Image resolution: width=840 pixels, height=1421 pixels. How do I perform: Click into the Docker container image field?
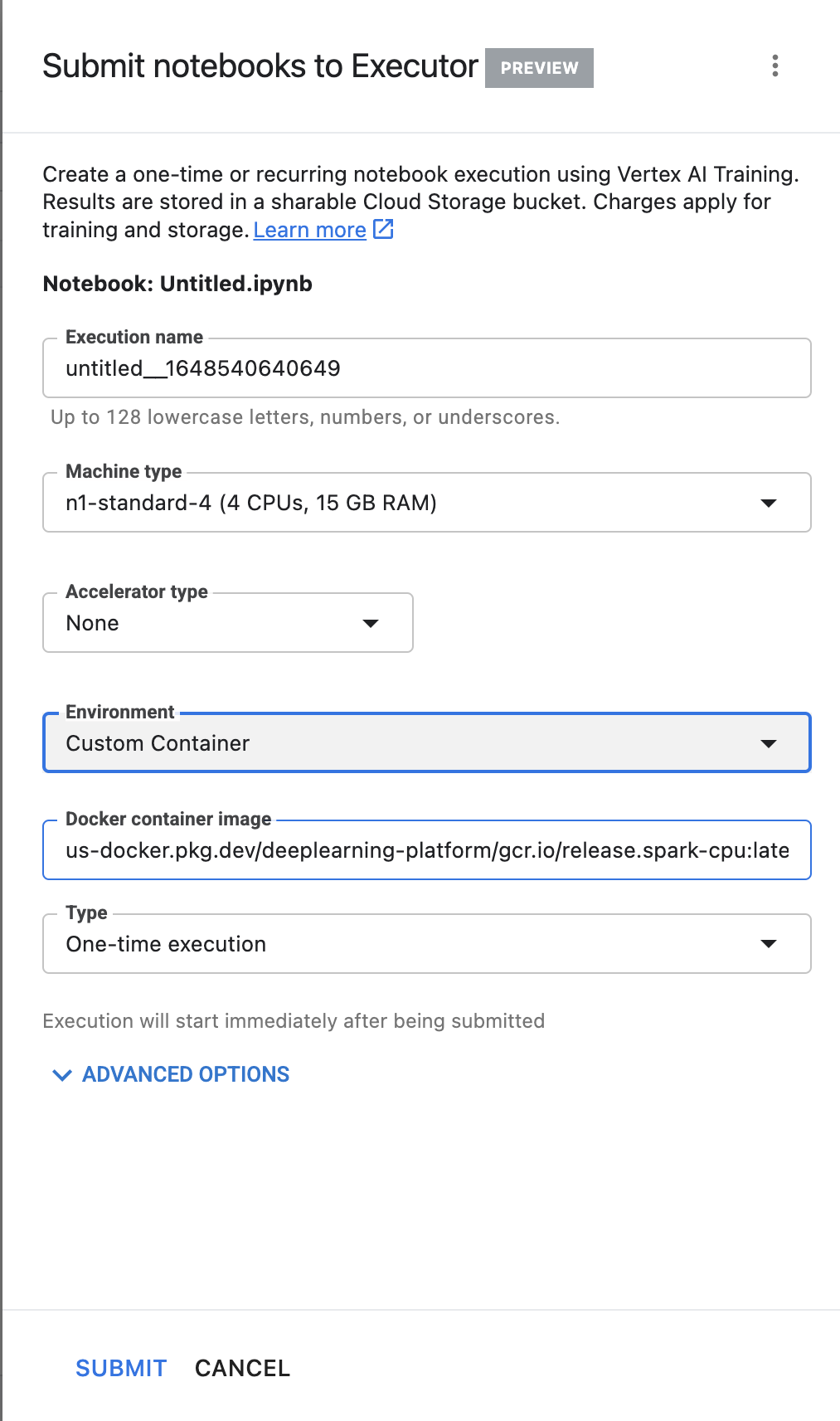click(x=426, y=850)
